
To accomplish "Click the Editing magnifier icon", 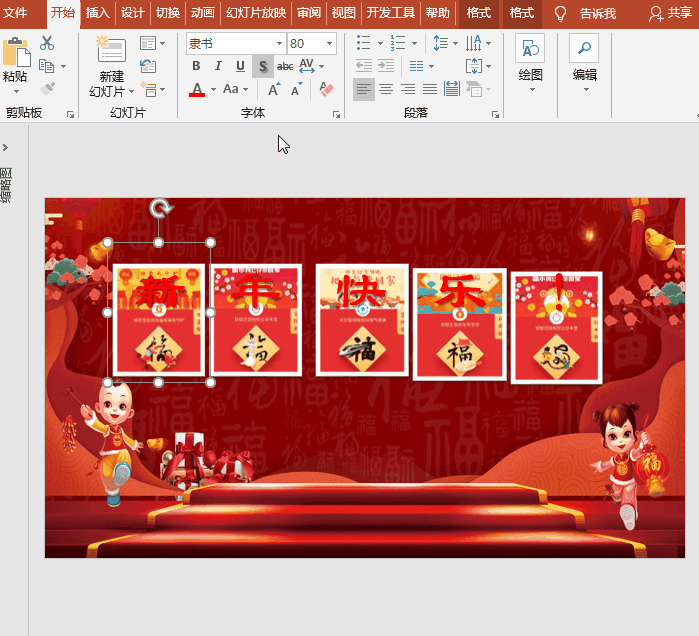I will point(584,48).
